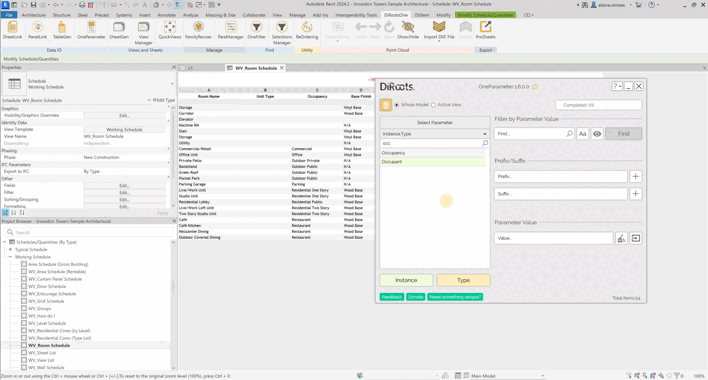Select the Whole Model radio button
The image size is (708, 380).
coord(397,105)
